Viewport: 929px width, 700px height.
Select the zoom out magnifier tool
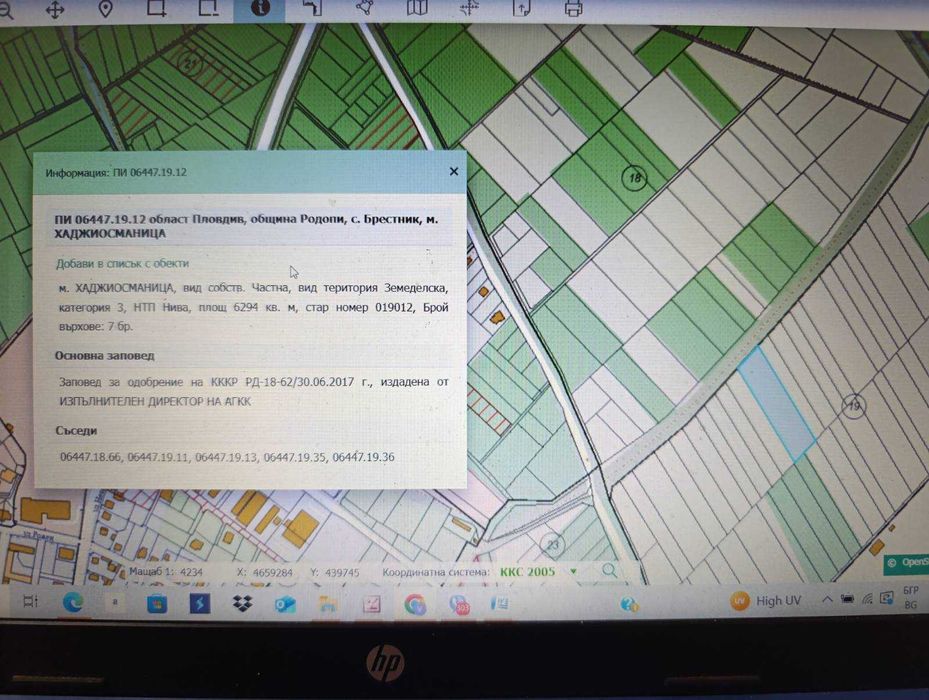[5, 10]
